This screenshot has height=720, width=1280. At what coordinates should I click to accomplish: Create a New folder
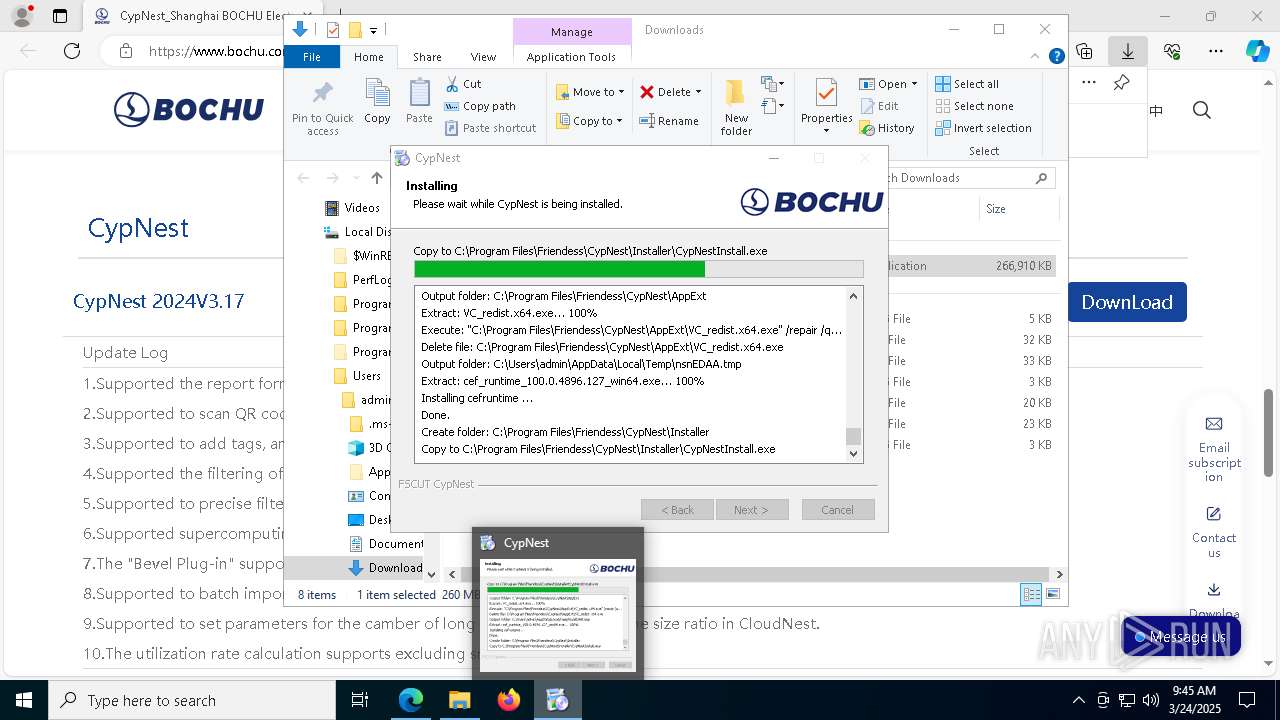point(736,108)
